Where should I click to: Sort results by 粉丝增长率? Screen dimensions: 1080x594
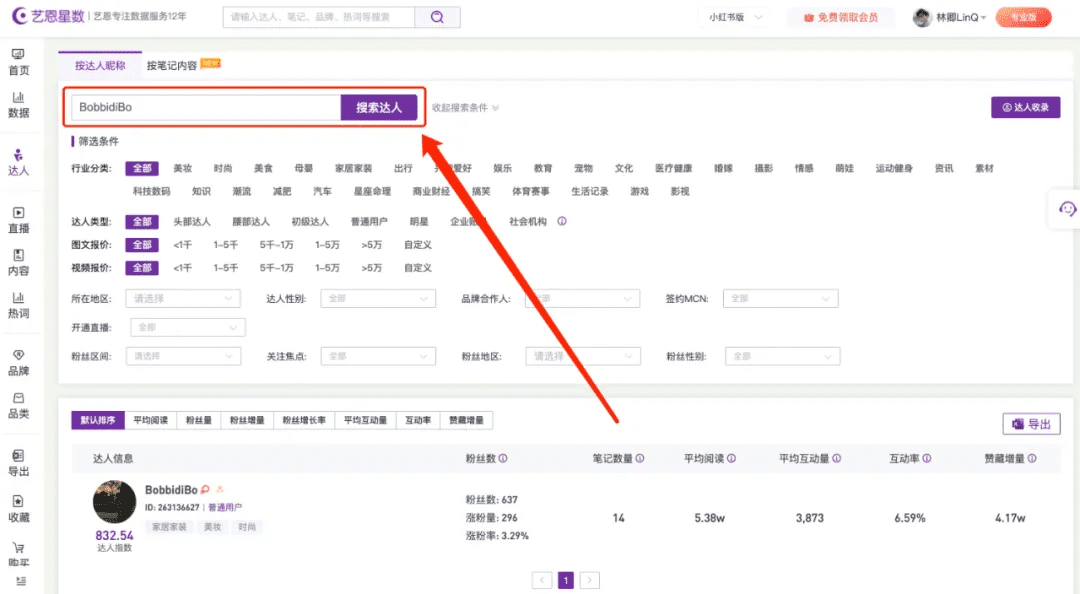304,420
